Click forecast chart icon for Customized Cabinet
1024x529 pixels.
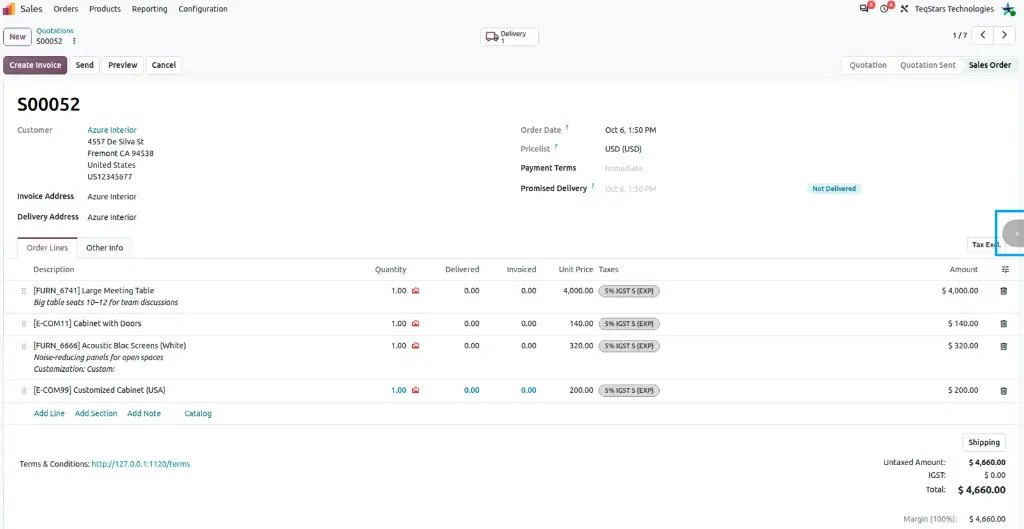click(415, 390)
